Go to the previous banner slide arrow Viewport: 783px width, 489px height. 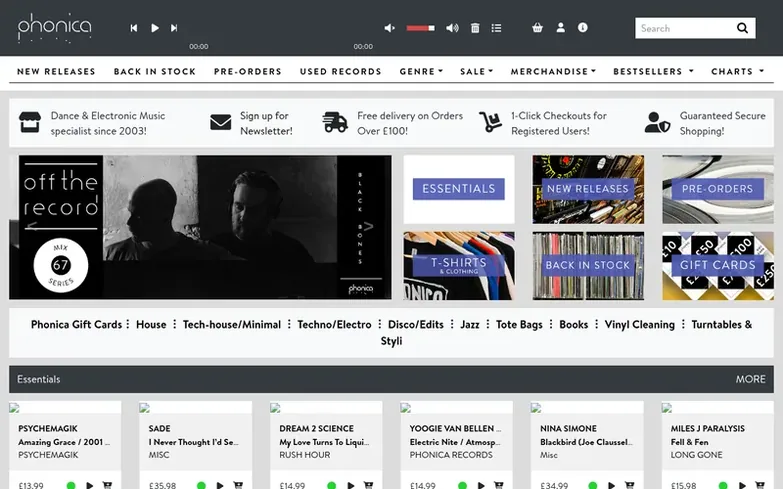31,227
